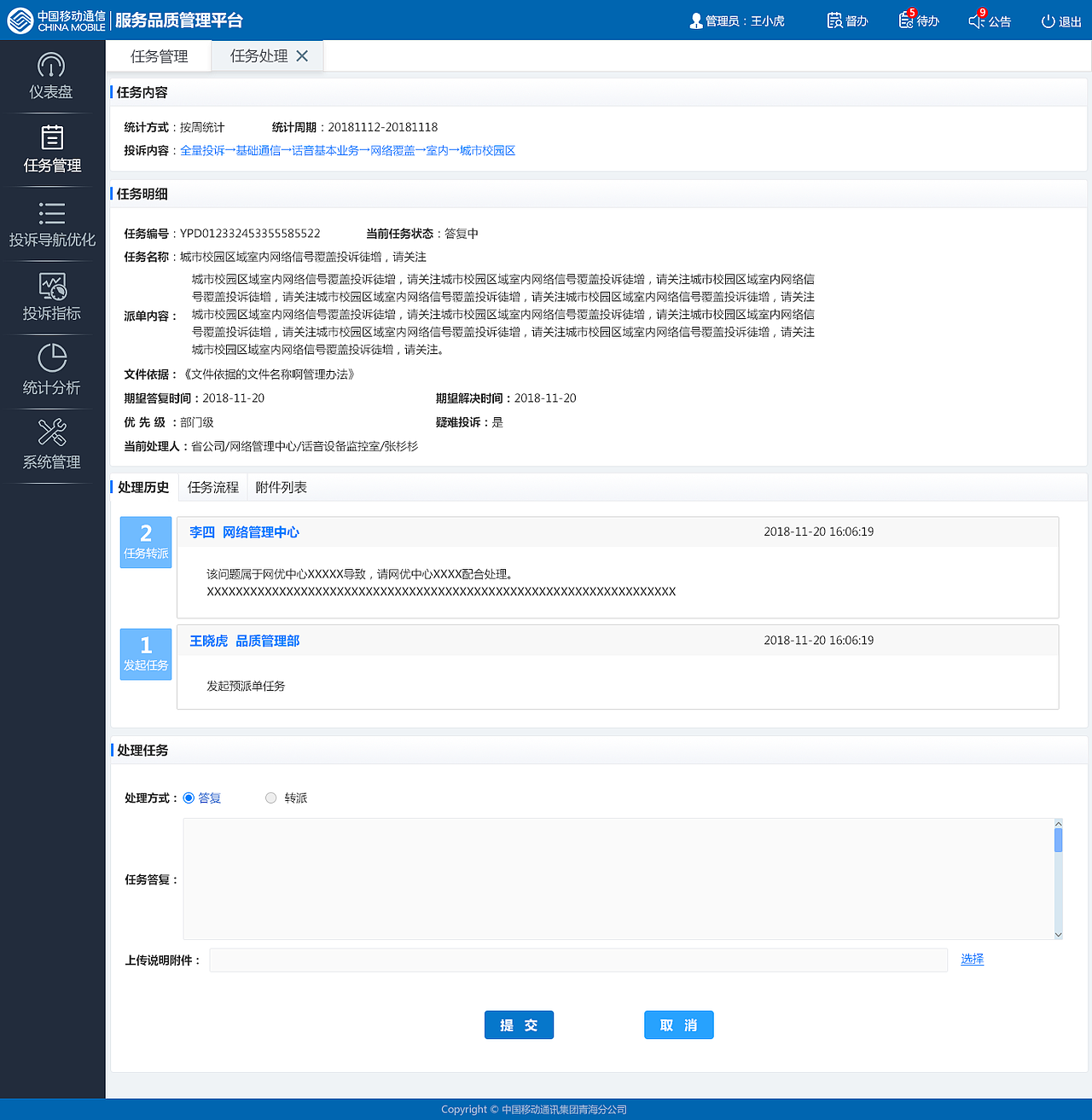Click the 任务答复 scrollbar thumb
Image resolution: width=1092 pixels, height=1120 pixels.
[x=1058, y=840]
